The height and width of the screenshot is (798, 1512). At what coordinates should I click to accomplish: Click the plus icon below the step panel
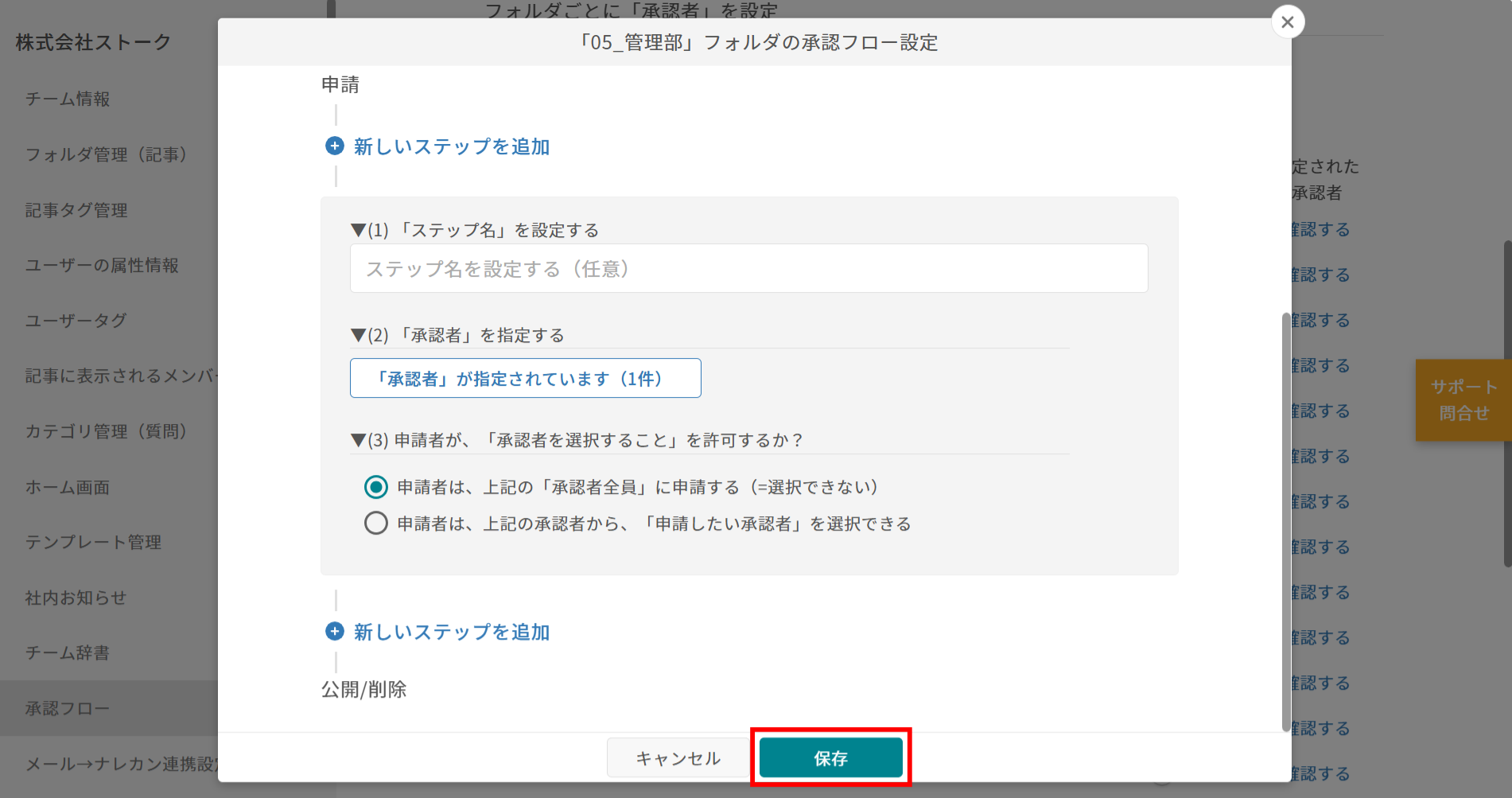coord(335,632)
